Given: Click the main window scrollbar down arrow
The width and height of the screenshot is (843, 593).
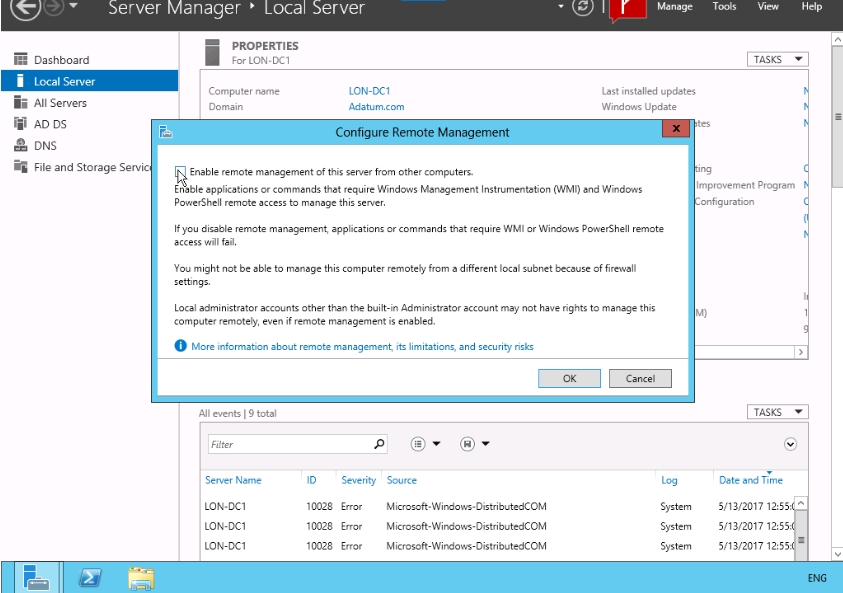Looking at the screenshot, I should pos(837,554).
